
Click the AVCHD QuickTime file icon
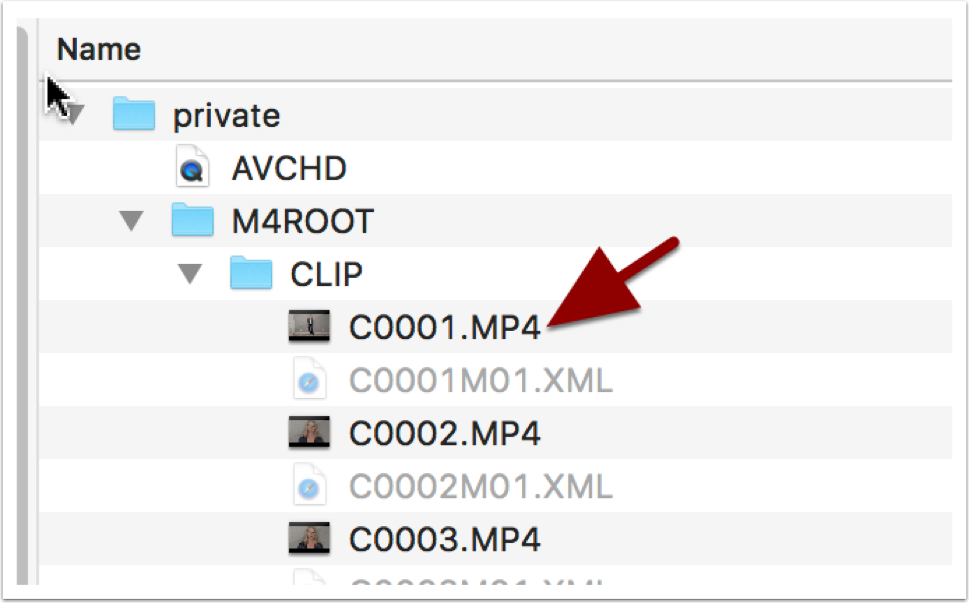coord(193,166)
